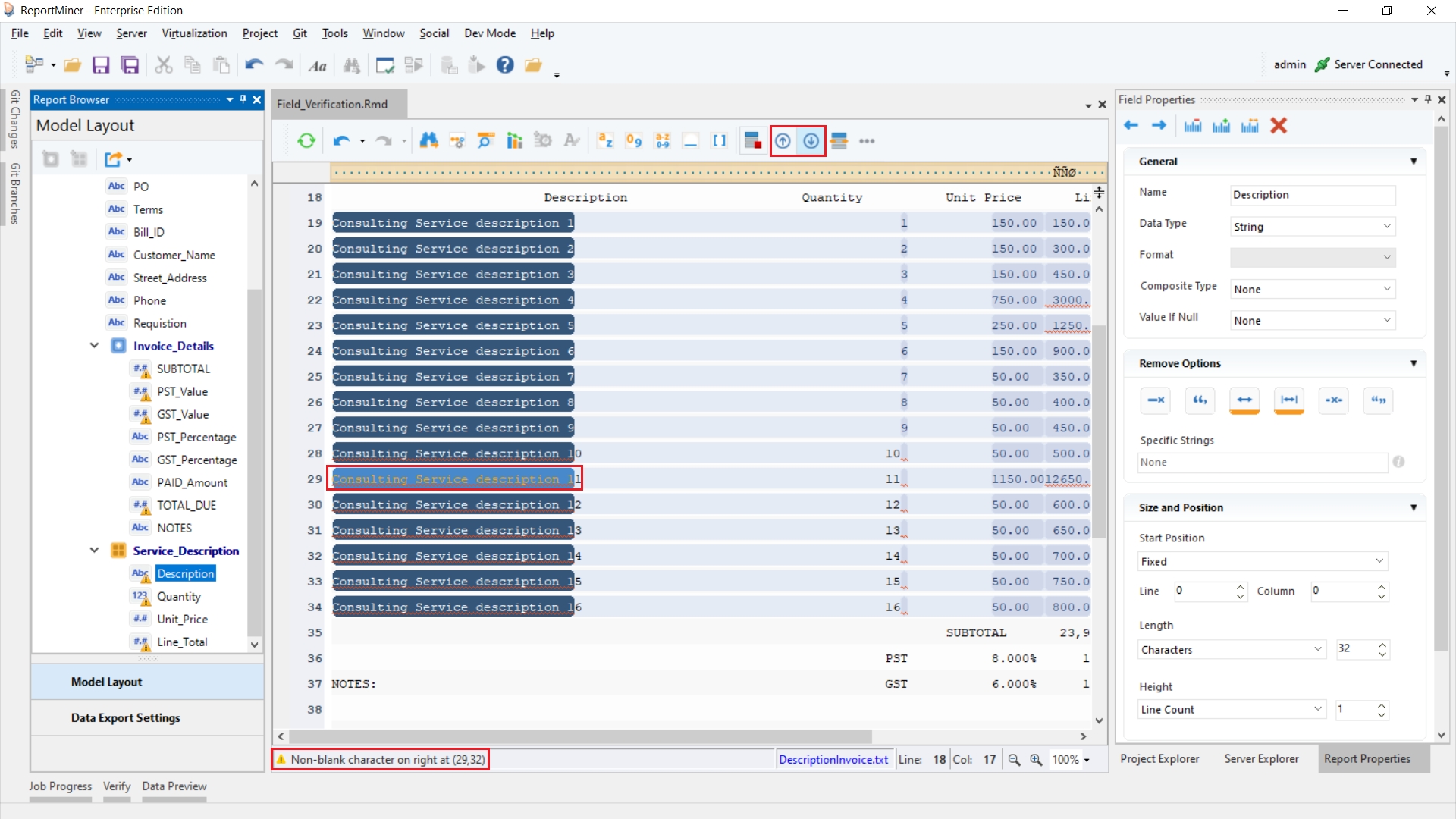Click the green refresh icon in editor toolbar
The image size is (1456, 819).
pyautogui.click(x=306, y=140)
